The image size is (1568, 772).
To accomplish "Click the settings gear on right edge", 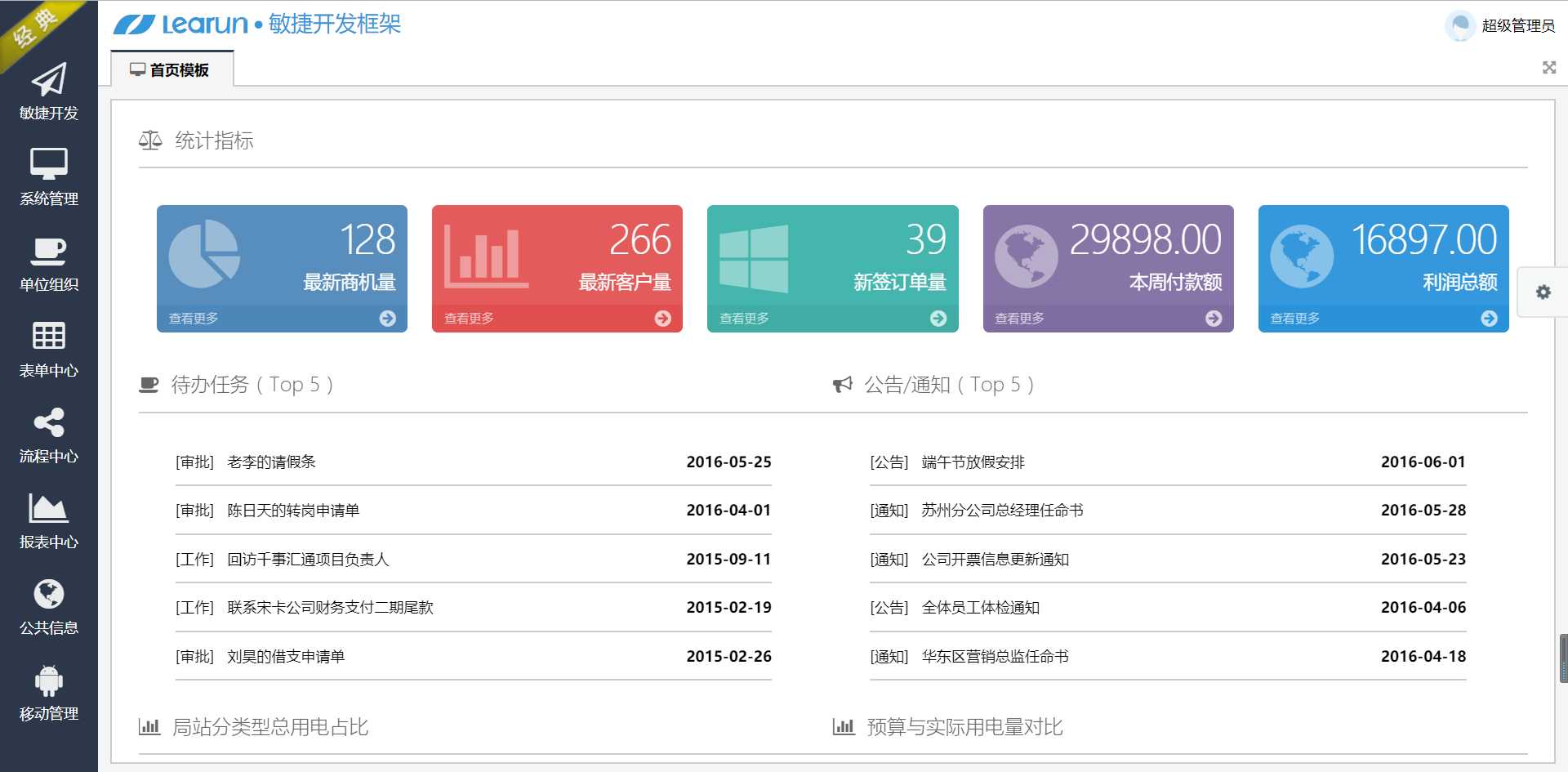I will coord(1543,292).
